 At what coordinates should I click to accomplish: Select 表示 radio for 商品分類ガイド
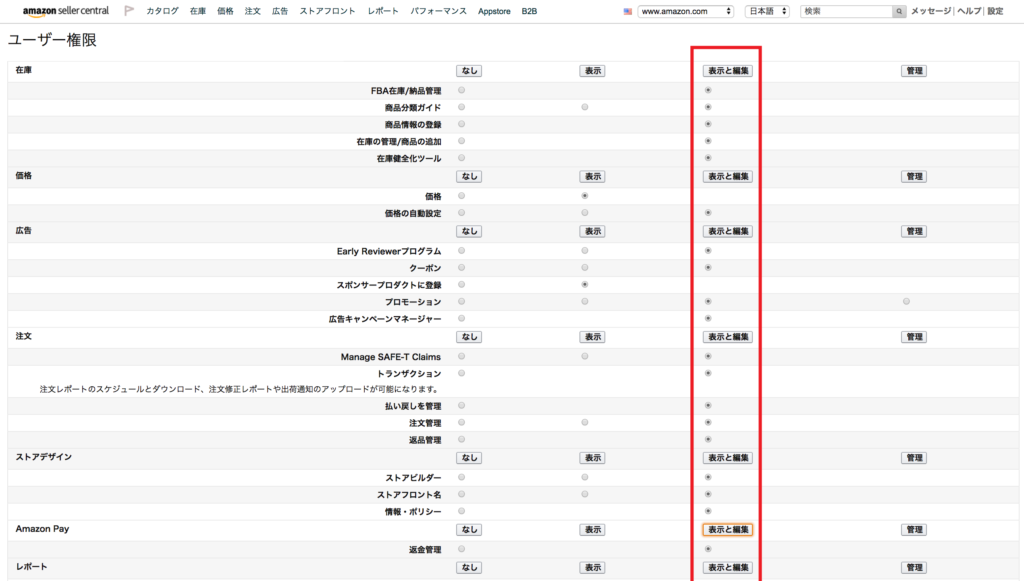tap(584, 107)
